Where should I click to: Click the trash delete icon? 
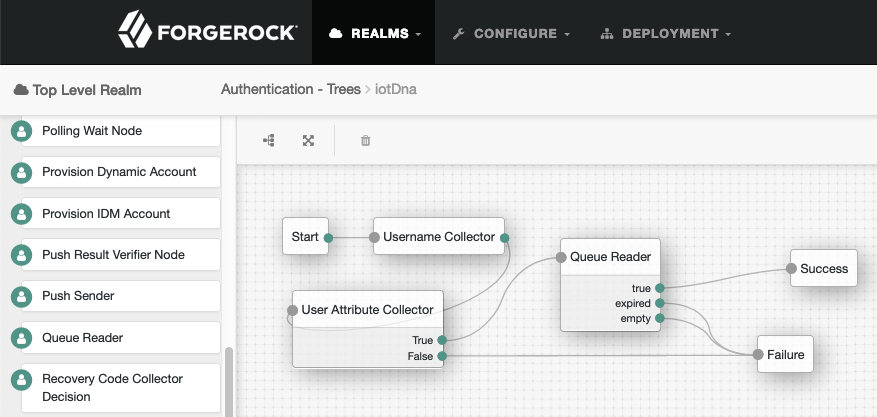365,140
